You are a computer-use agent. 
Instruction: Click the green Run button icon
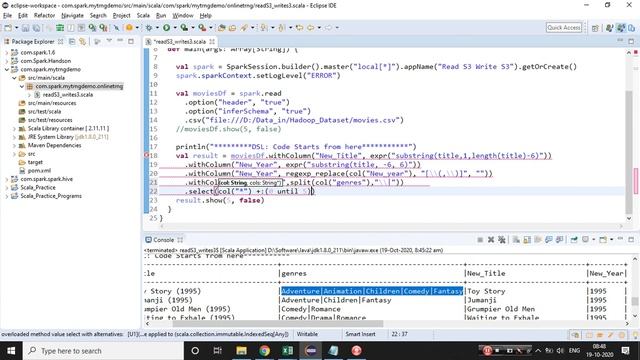pyautogui.click(x=167, y=28)
